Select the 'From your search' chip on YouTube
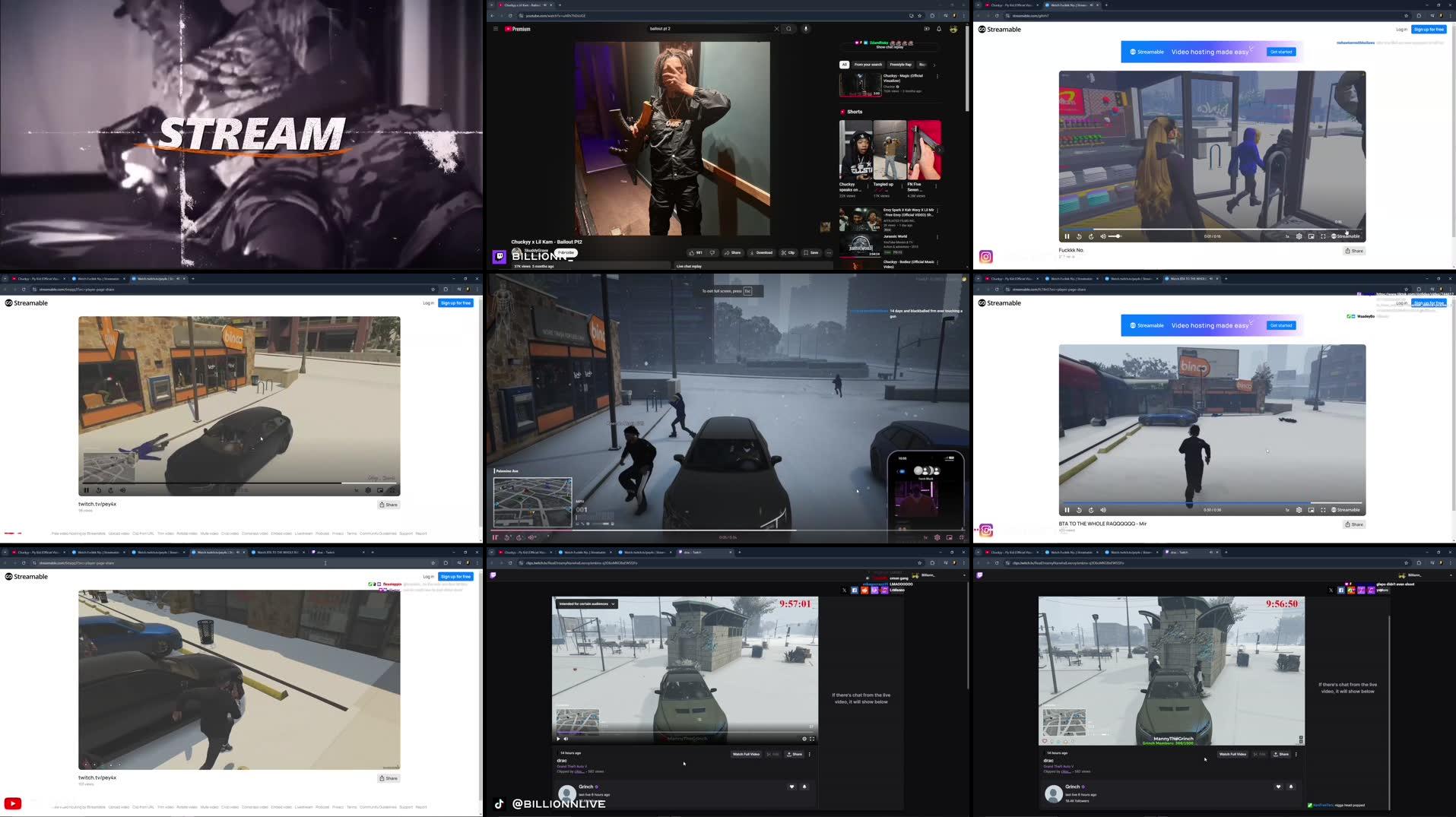 [868, 65]
